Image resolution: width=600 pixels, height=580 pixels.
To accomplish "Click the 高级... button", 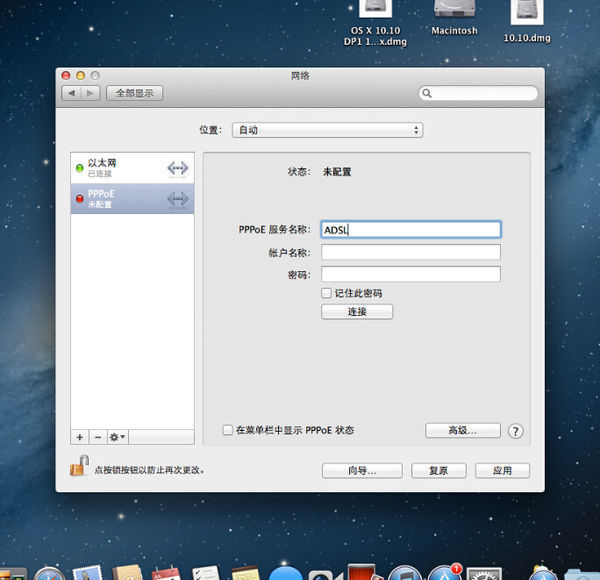I will (462, 430).
